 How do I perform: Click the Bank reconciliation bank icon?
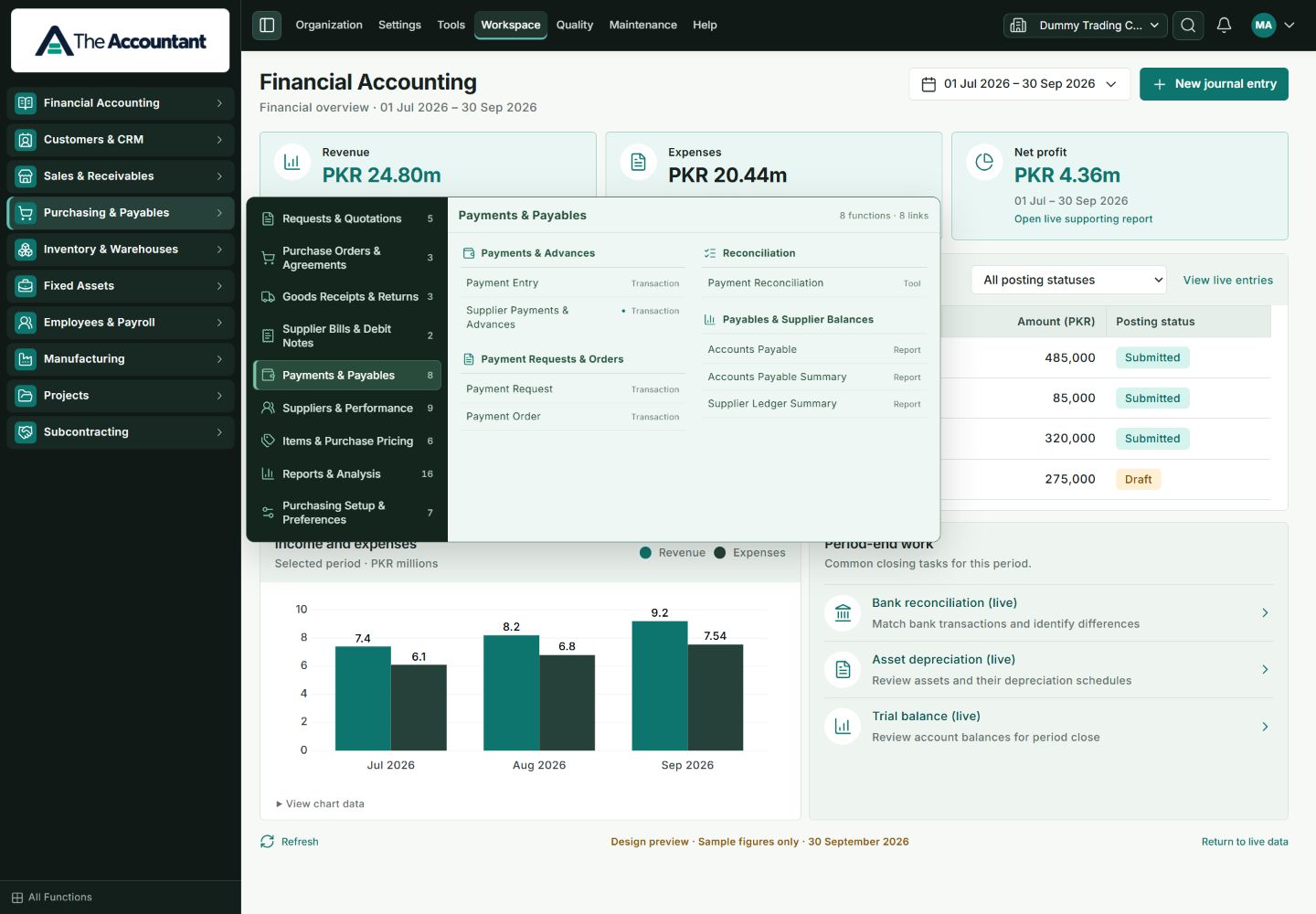click(x=843, y=613)
